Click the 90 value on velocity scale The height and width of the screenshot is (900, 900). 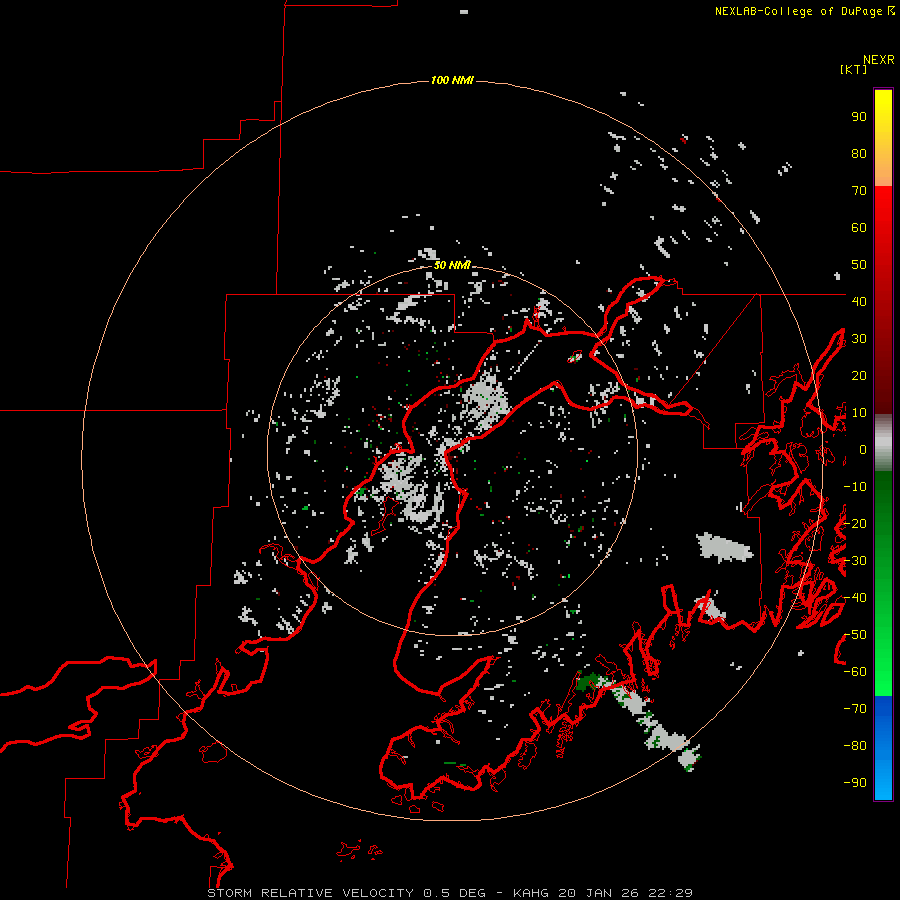[859, 117]
